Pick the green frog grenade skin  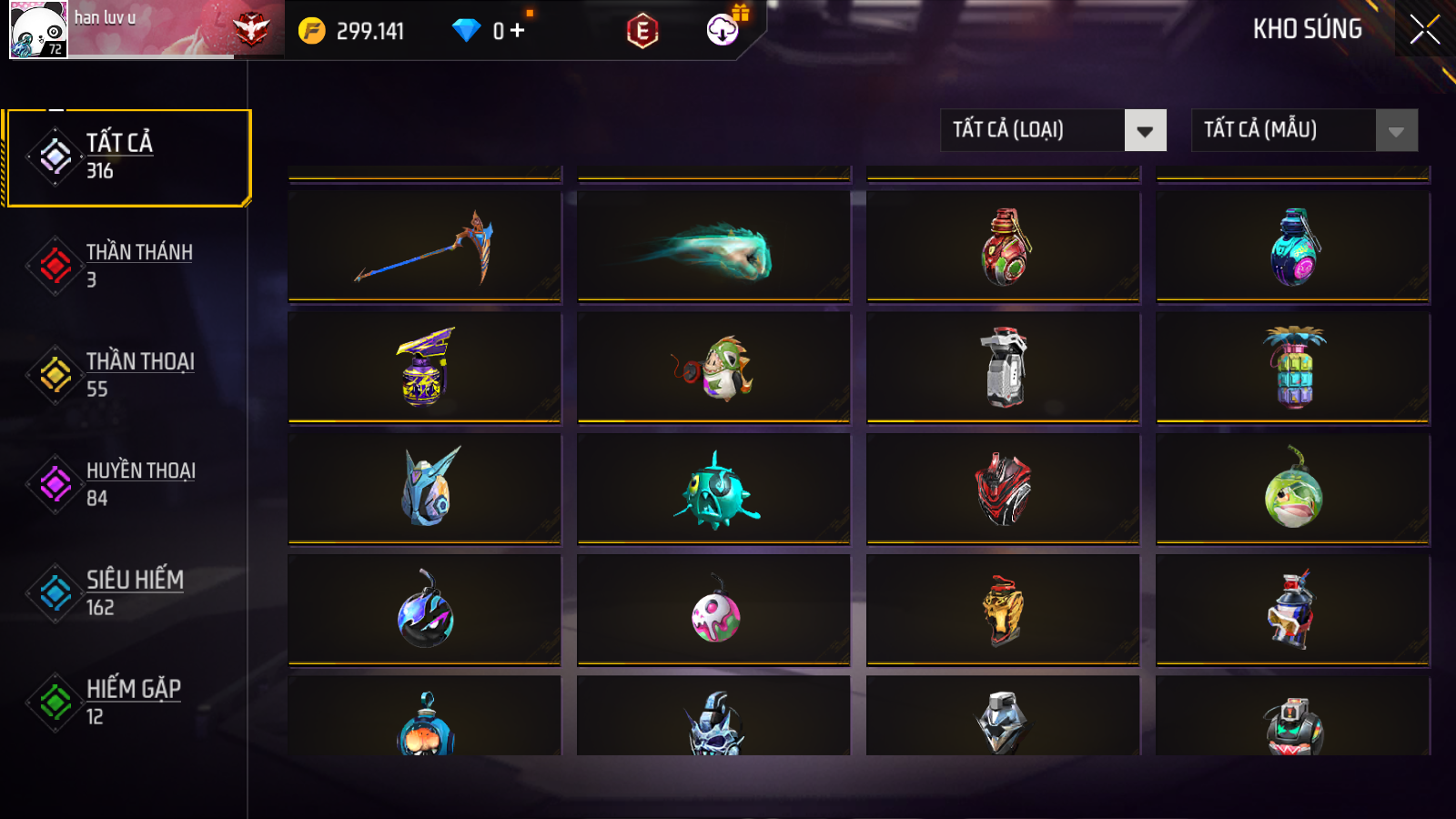click(x=1293, y=490)
